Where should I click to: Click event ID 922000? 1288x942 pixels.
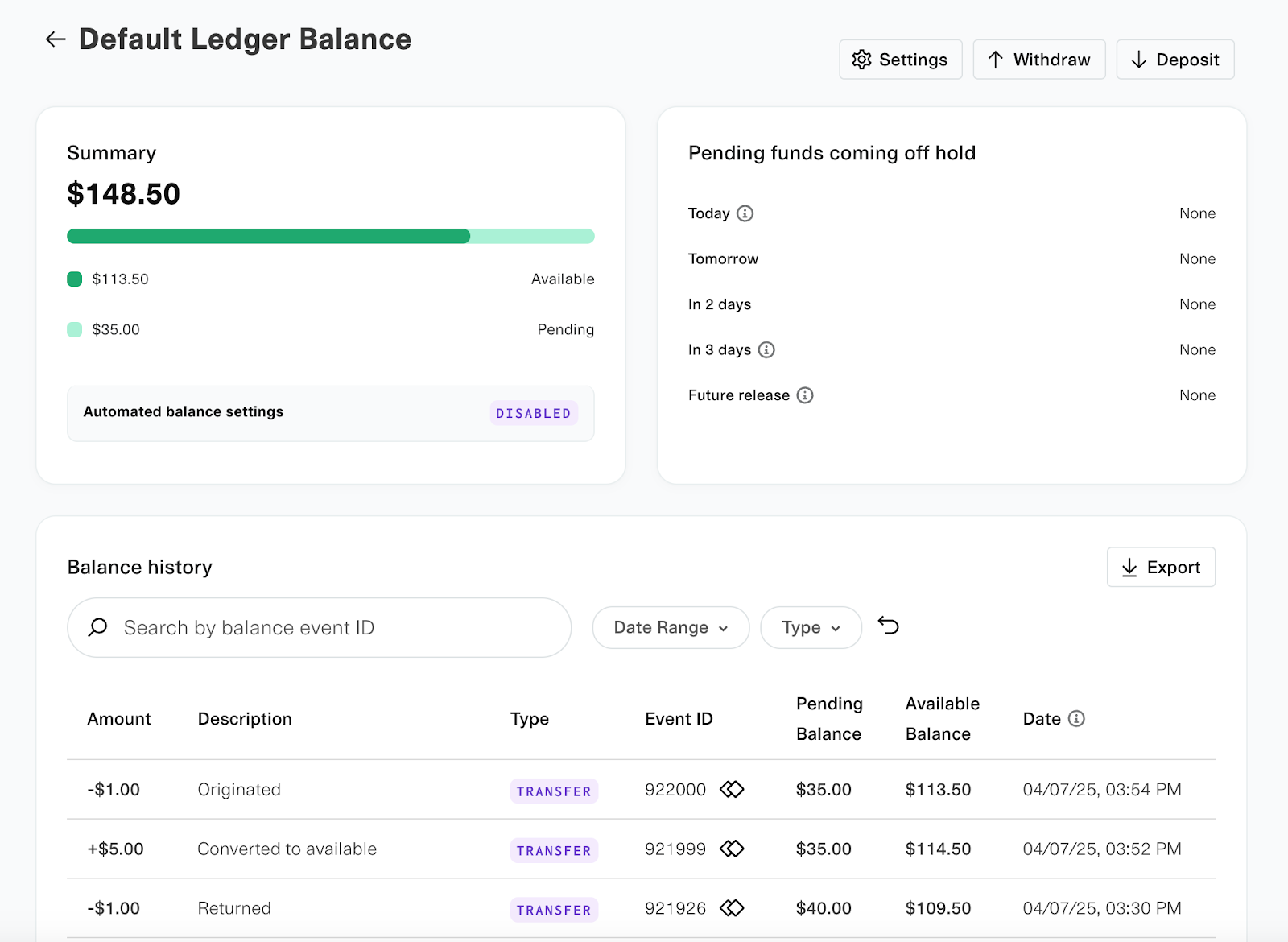675,789
